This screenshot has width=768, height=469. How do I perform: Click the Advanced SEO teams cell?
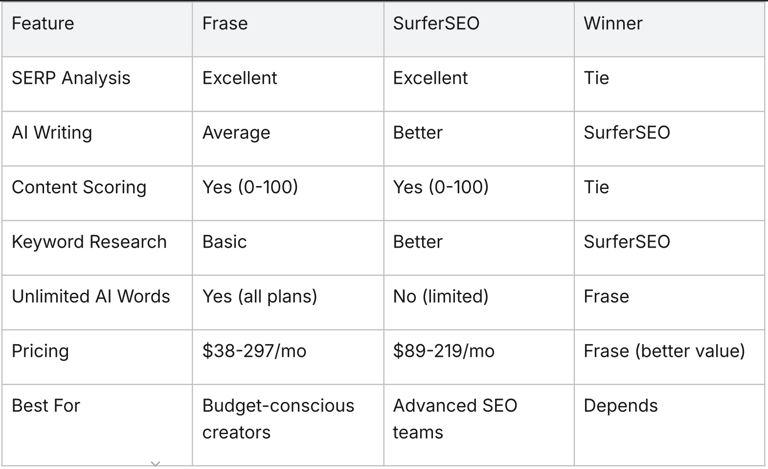coord(457,419)
